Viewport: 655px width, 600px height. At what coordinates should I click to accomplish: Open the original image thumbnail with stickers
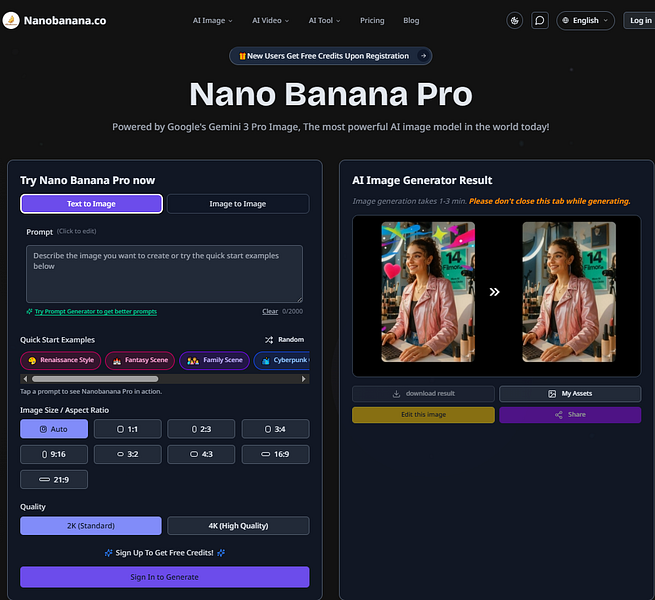(428, 292)
